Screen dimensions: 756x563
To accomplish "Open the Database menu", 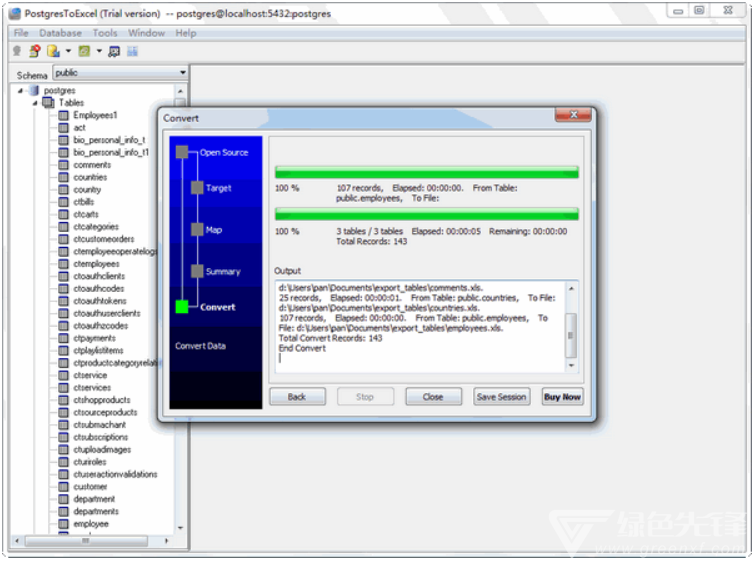I will (x=60, y=33).
